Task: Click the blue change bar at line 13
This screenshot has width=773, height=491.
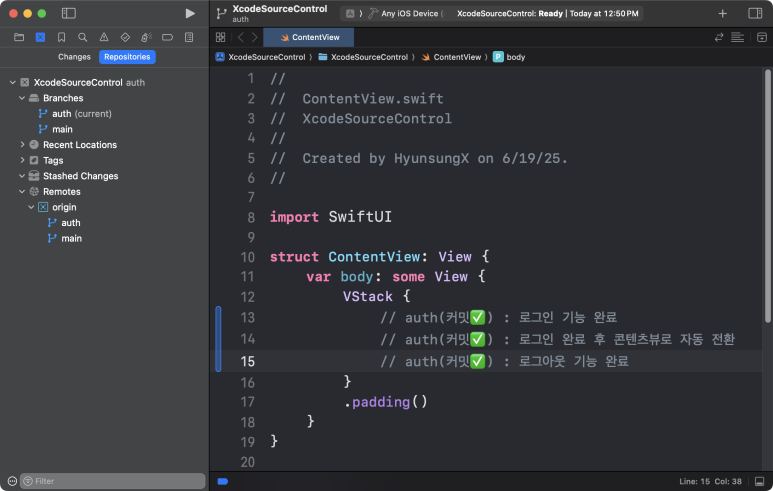Action: pyautogui.click(x=218, y=339)
